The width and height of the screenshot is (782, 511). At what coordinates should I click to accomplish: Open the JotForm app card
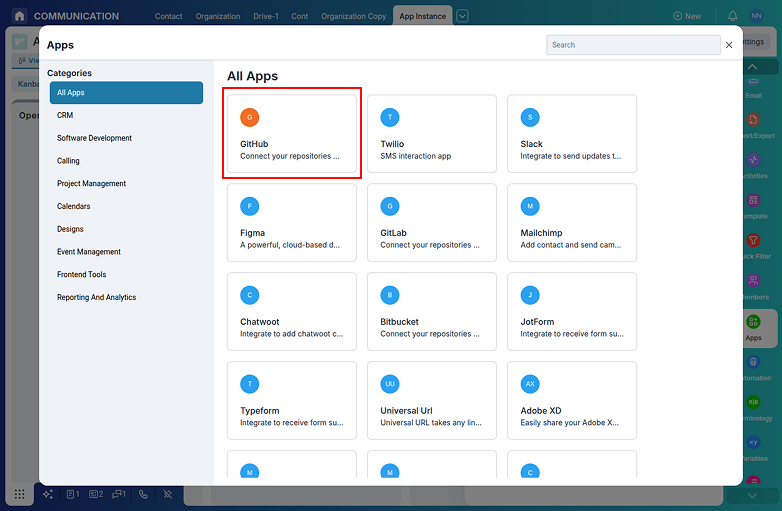[x=572, y=312]
